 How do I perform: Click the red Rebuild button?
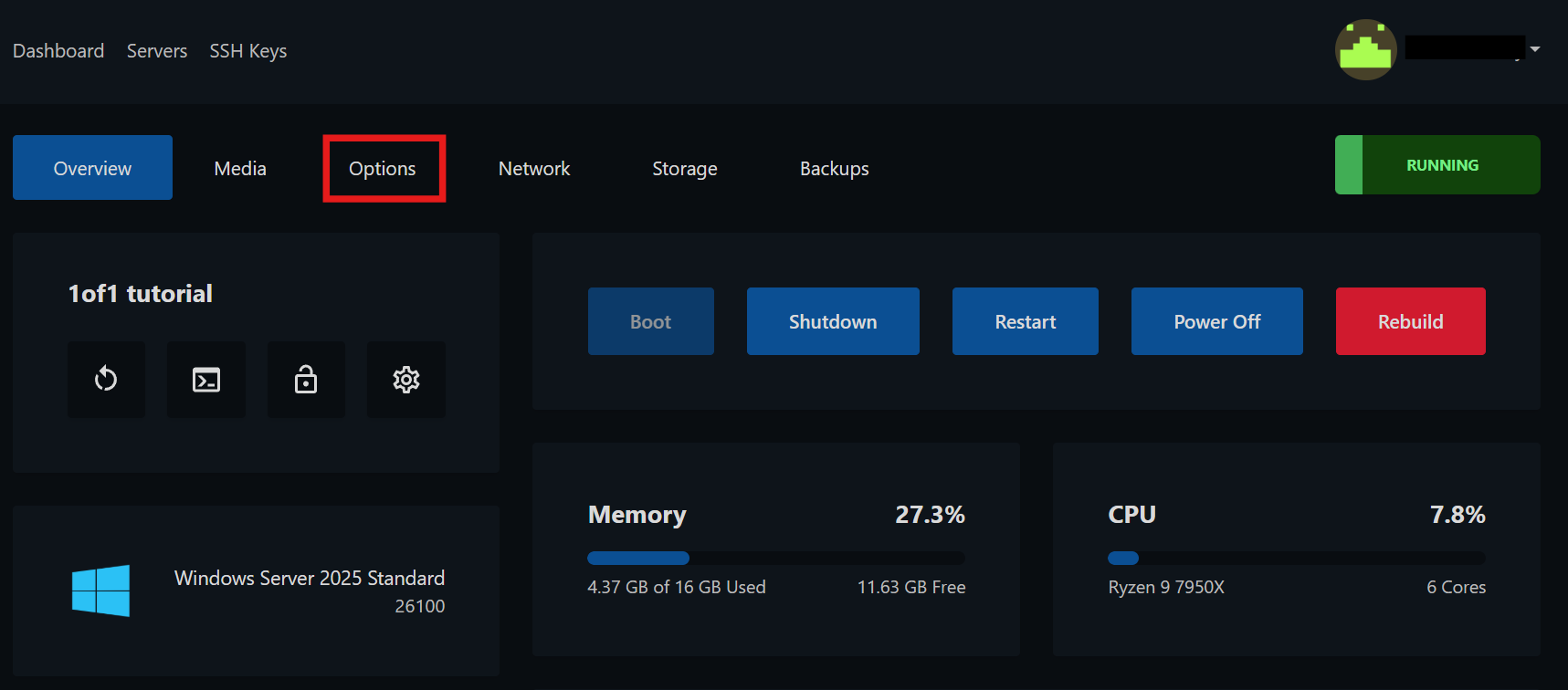tap(1411, 321)
